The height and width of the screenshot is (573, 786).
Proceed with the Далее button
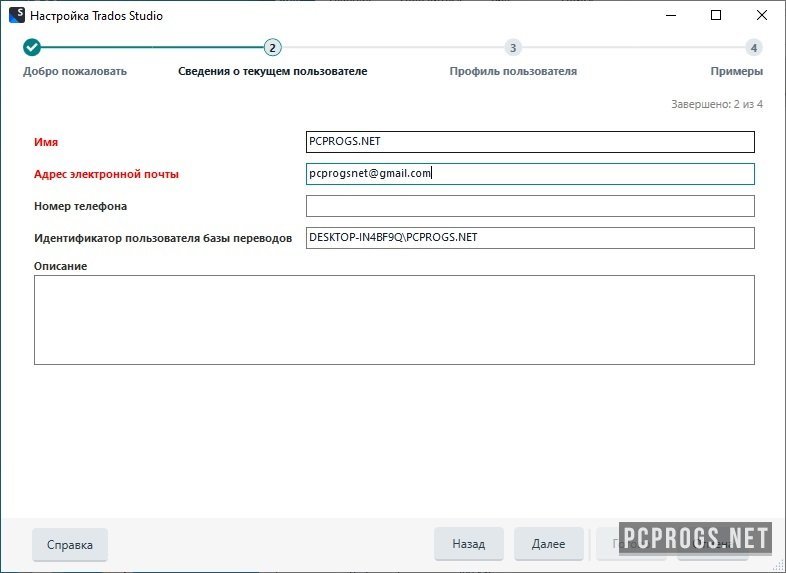(548, 545)
